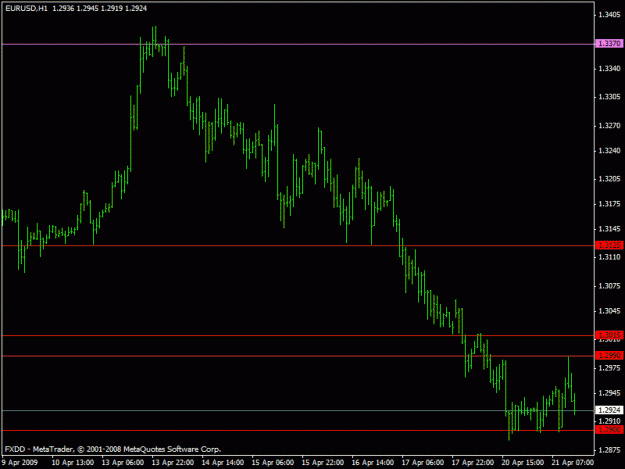Click the 1.3045 price scale label
Screen dimensions: 625x469
pos(609,311)
